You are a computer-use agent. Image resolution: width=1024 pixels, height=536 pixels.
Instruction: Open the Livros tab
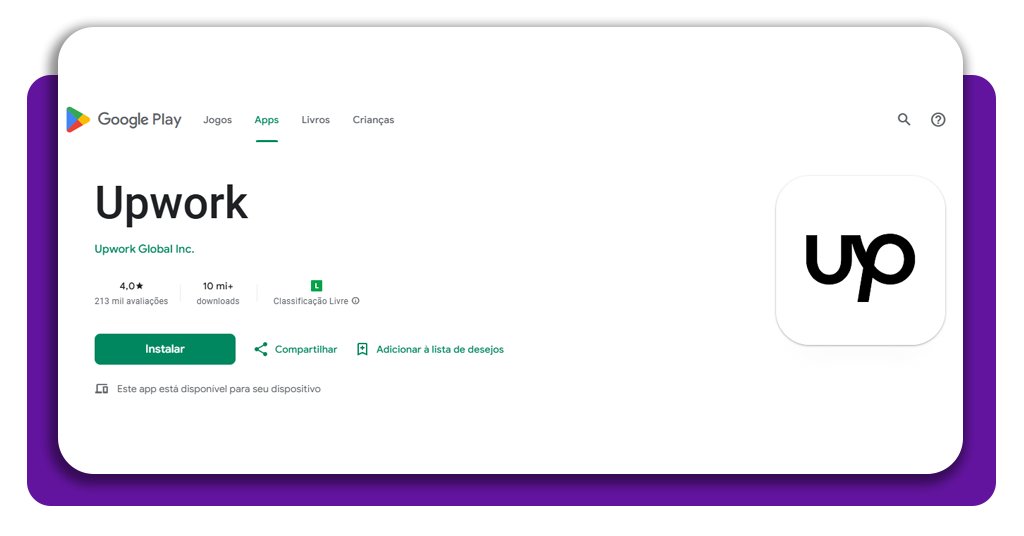(x=315, y=120)
